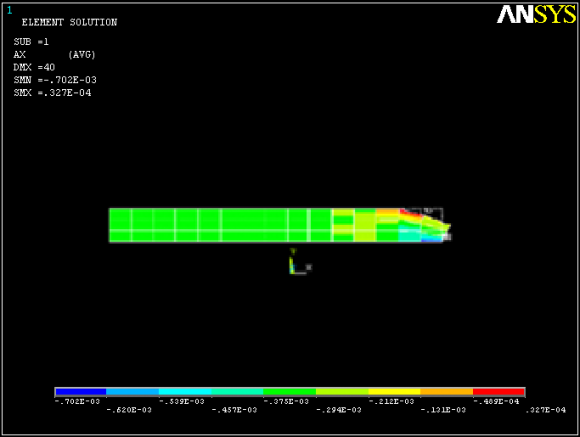Click the ELEMENT SOLUTION title text
This screenshot has height=437, width=580.
(69, 22)
